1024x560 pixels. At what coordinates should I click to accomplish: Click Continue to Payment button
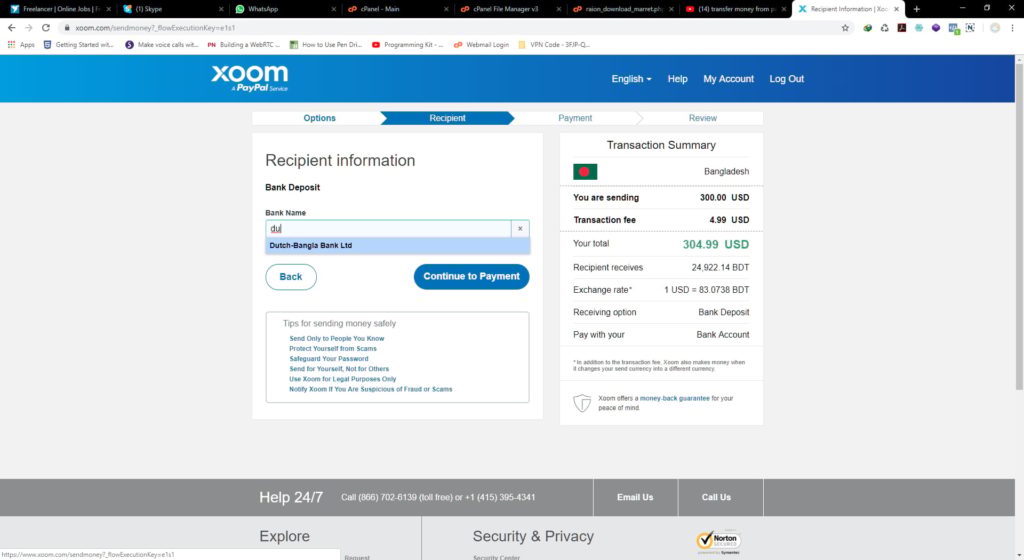coord(472,277)
